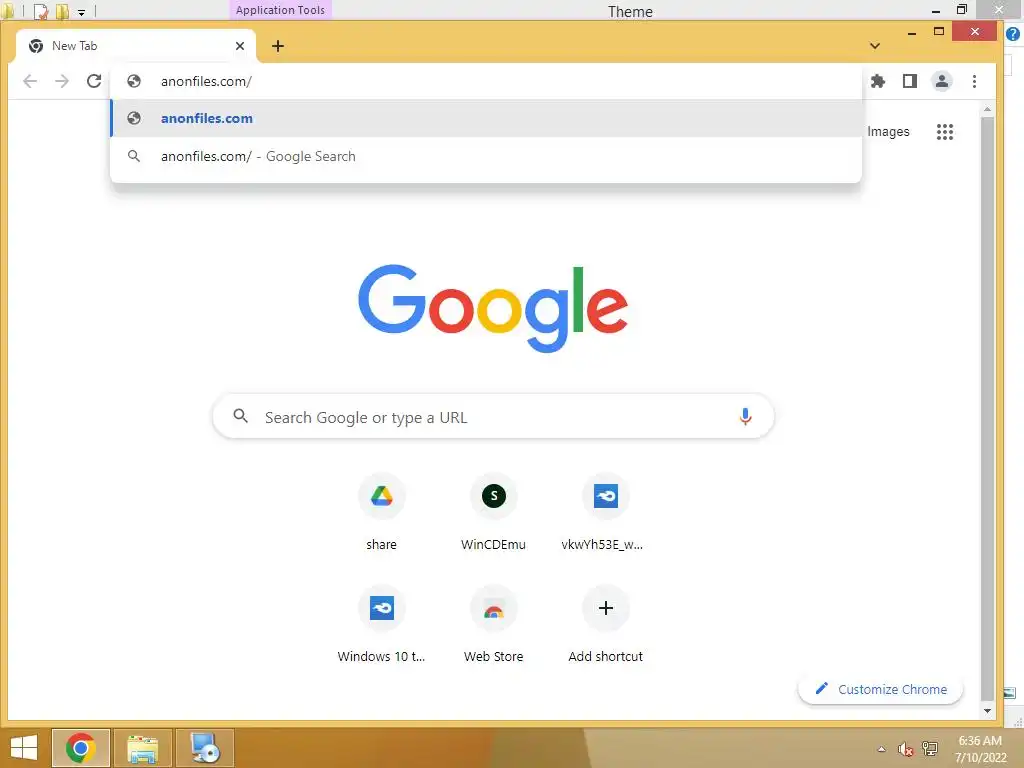
Task: Open the Extensions puzzle icon
Action: coord(878,81)
